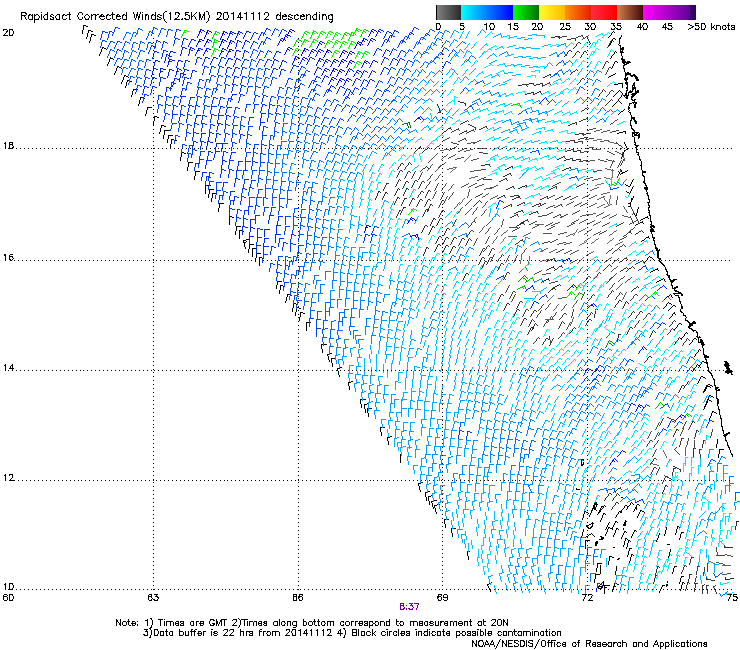Click the magenta-purple 40-50 knots legend swatch

669,12
